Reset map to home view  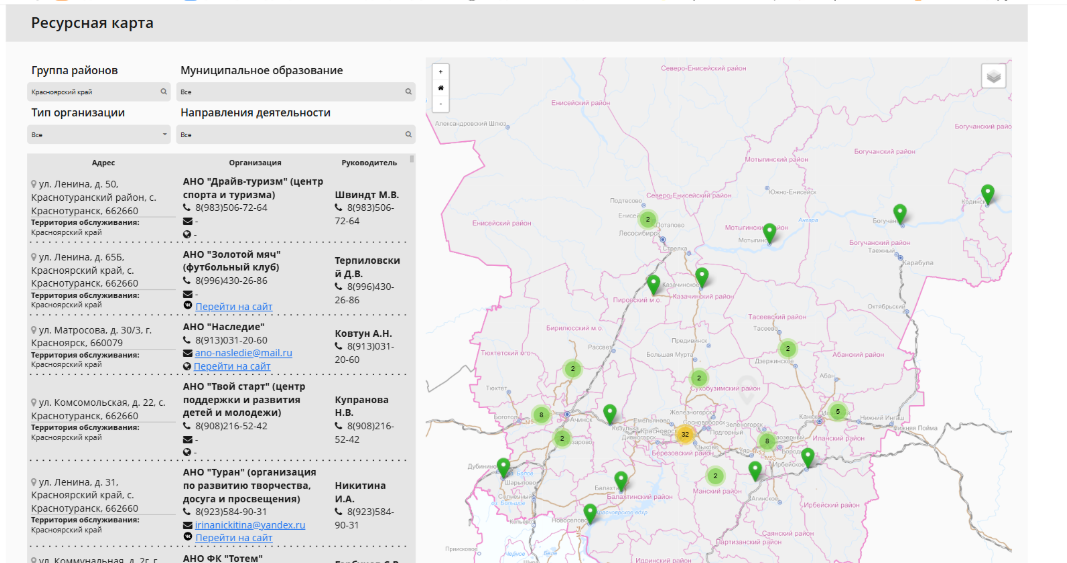tap(440, 87)
